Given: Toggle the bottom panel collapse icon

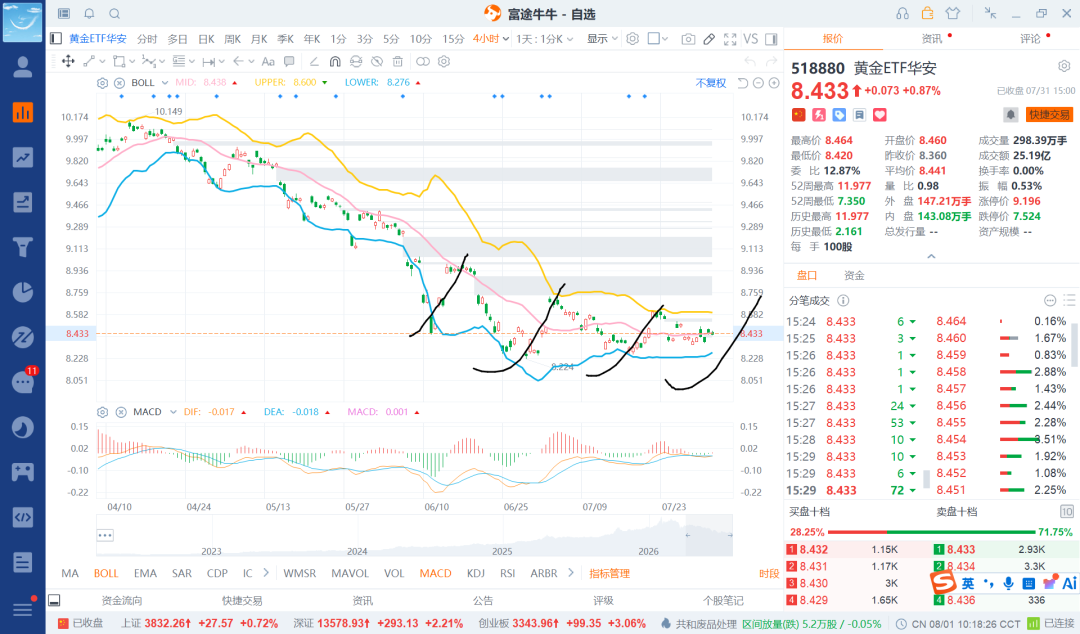Looking at the screenshot, I should click(54, 600).
